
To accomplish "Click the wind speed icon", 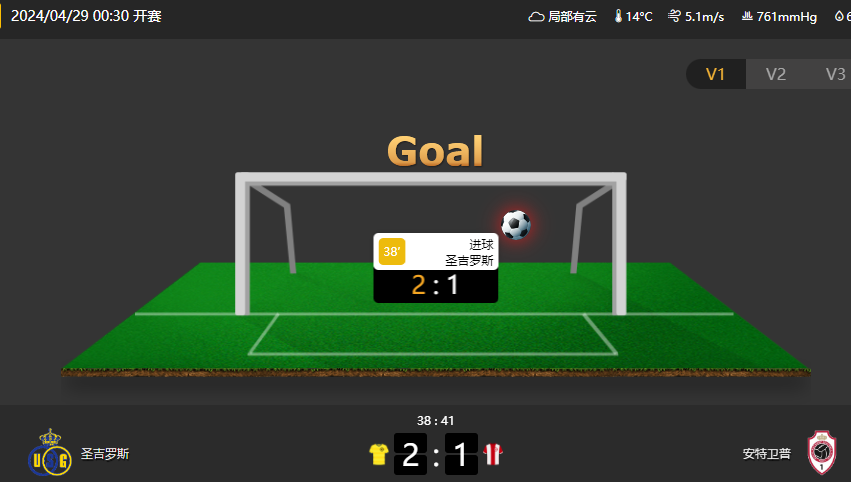I will coord(674,16).
